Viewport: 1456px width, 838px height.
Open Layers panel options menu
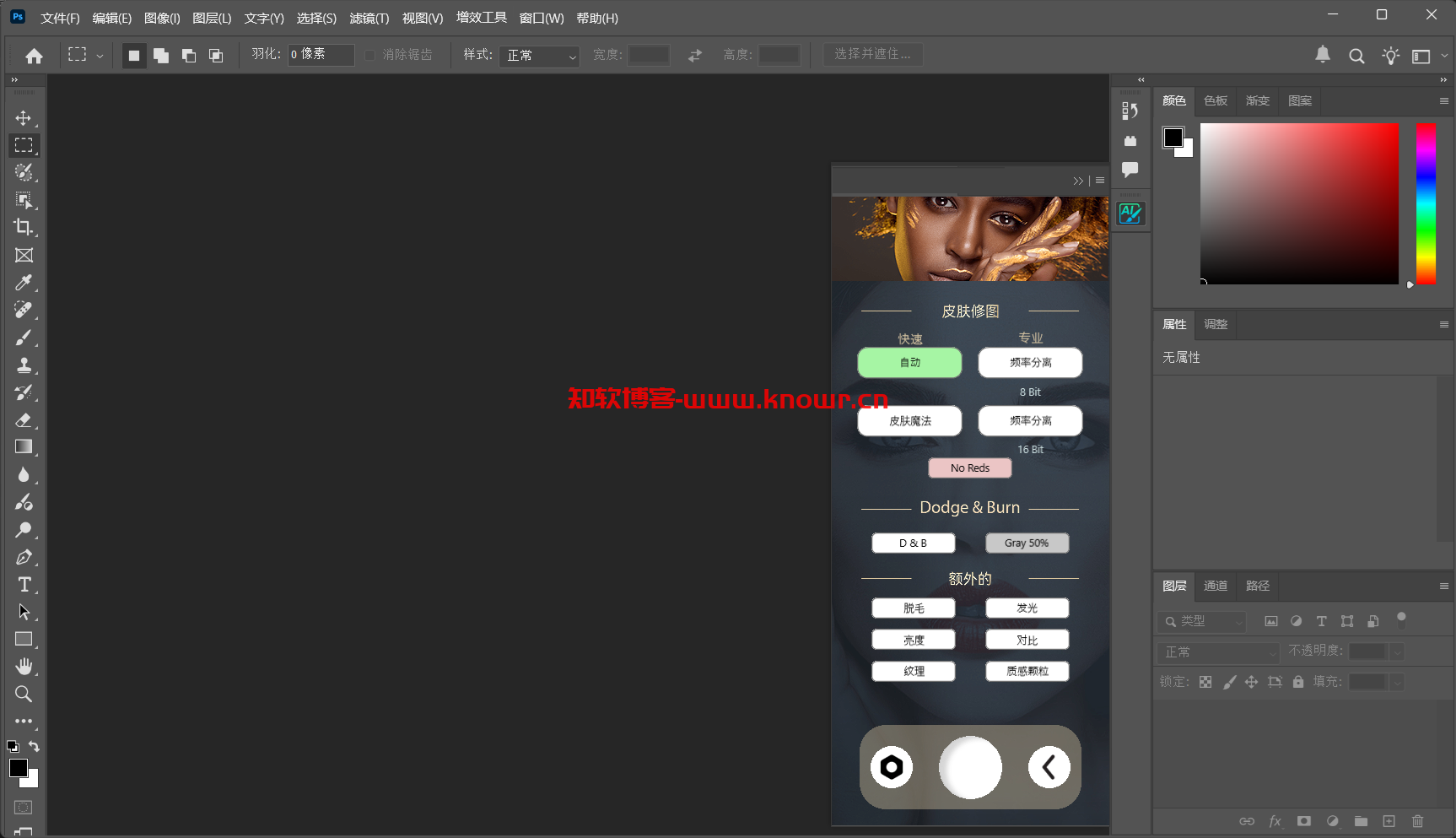click(x=1443, y=586)
